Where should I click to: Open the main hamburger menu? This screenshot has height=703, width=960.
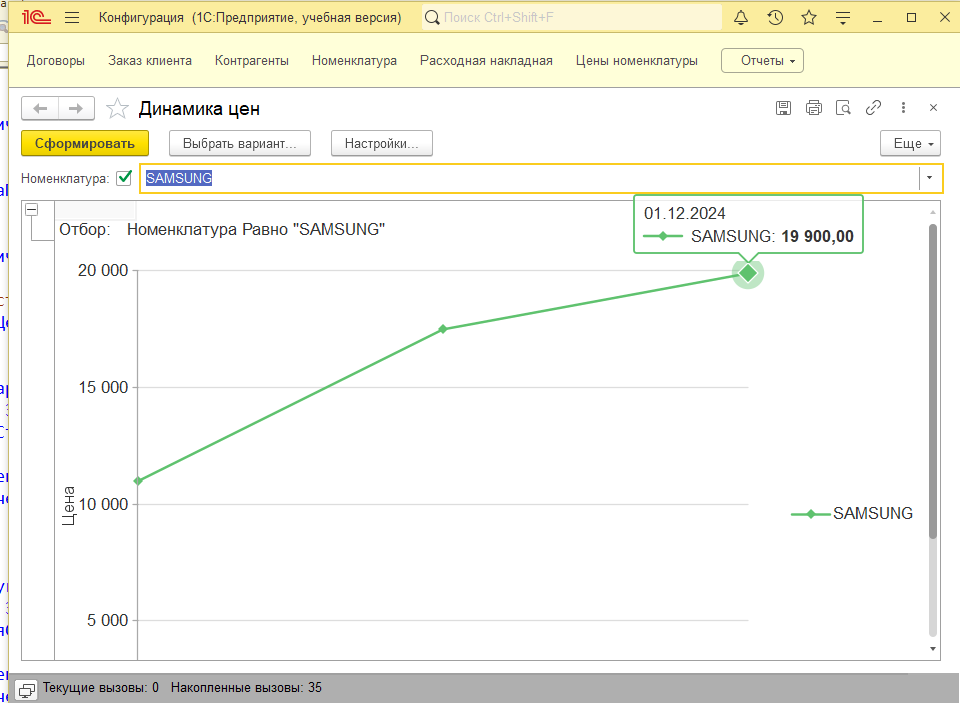72,18
